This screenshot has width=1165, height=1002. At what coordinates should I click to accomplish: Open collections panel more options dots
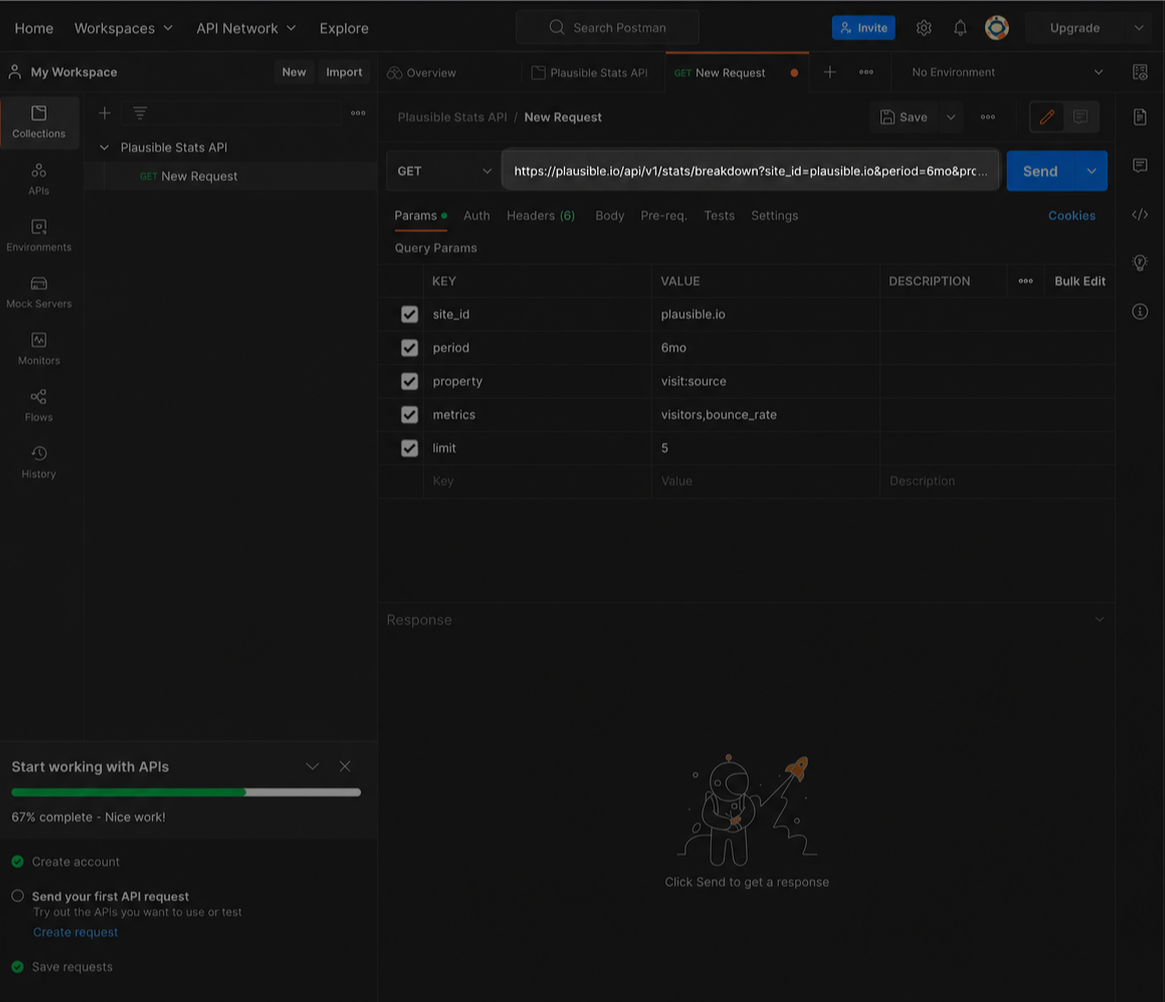click(x=358, y=113)
